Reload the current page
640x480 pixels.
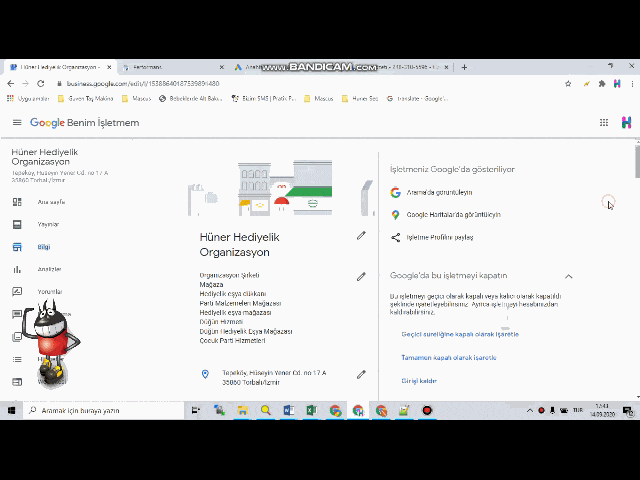pyautogui.click(x=40, y=84)
